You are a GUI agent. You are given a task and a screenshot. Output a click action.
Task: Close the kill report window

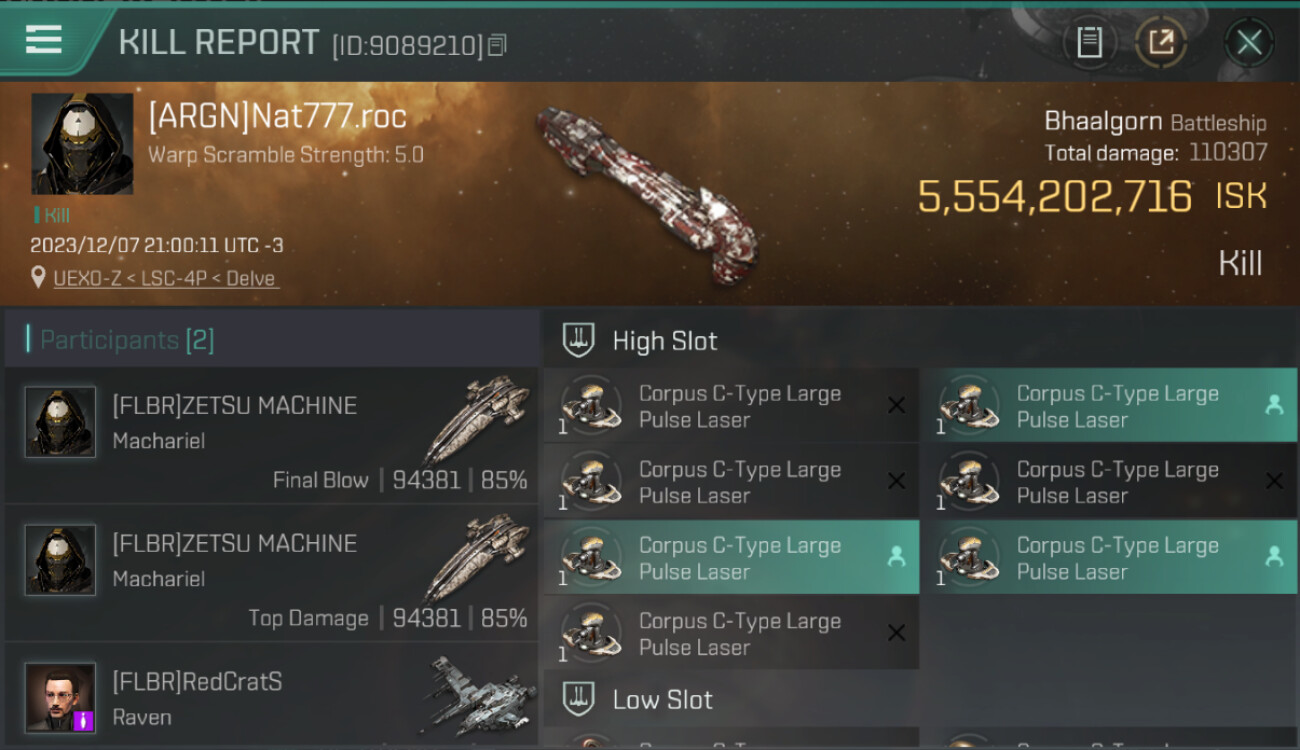pos(1249,42)
